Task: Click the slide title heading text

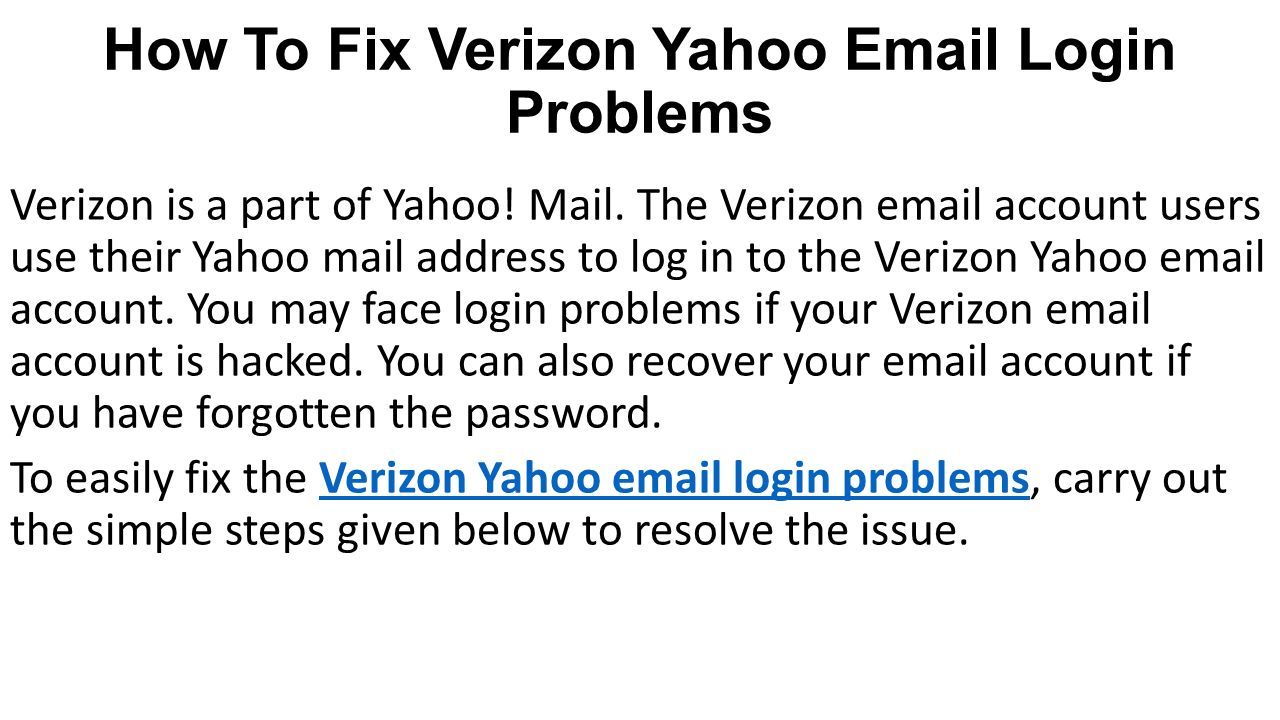Action: click(x=640, y=80)
